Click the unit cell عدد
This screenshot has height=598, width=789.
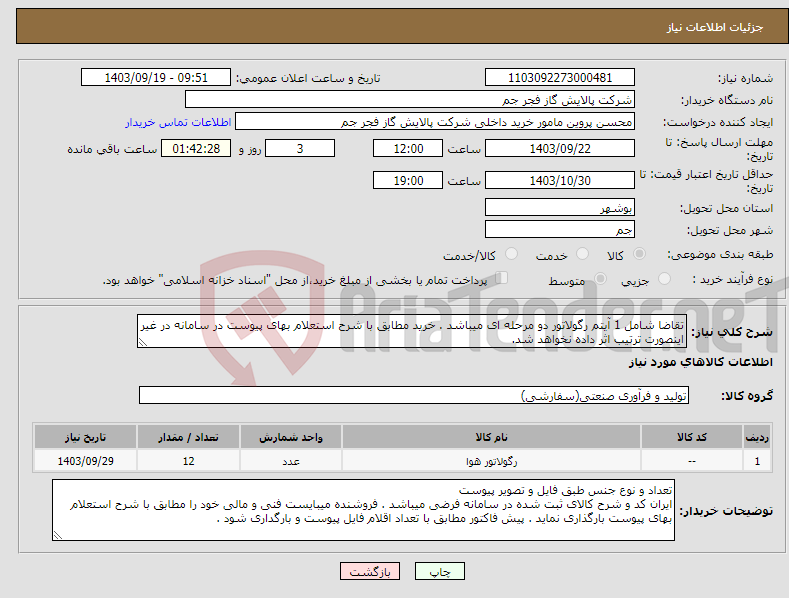pyautogui.click(x=291, y=461)
